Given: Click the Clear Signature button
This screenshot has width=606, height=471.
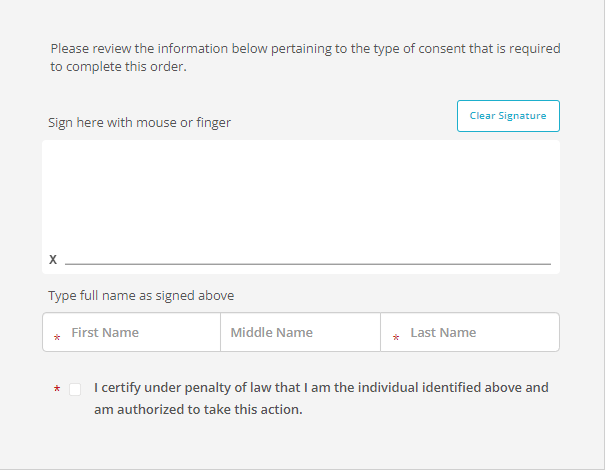Looking at the screenshot, I should point(508,116).
